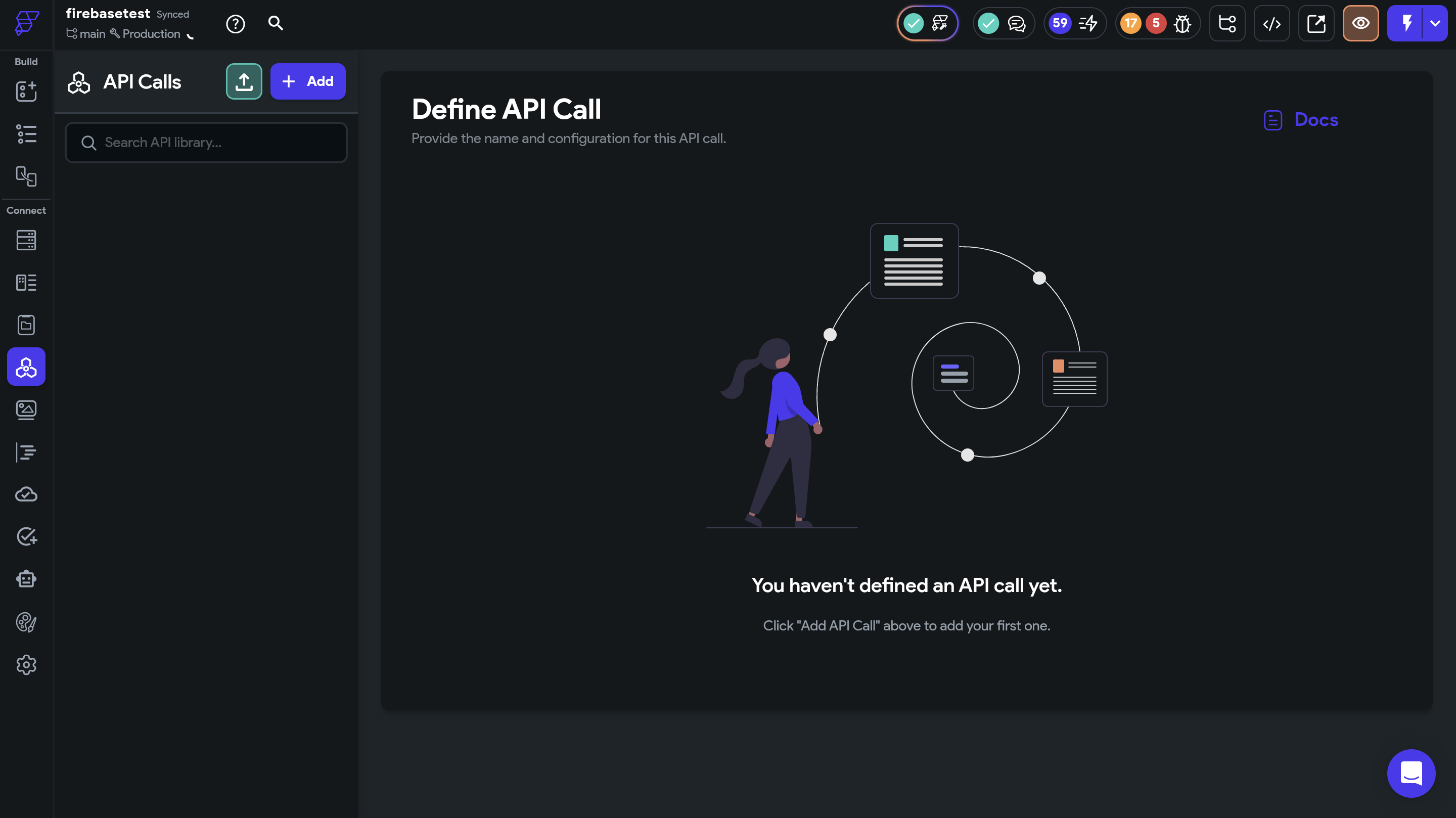Open the Widget Tree sidebar icon
This screenshot has height=818, width=1456.
(26, 134)
